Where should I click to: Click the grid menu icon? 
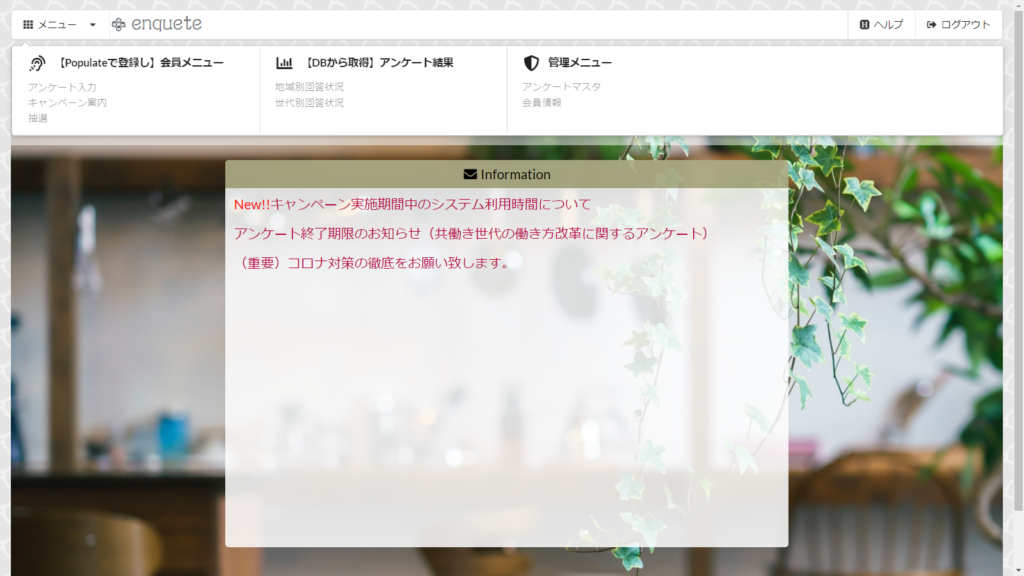28,25
